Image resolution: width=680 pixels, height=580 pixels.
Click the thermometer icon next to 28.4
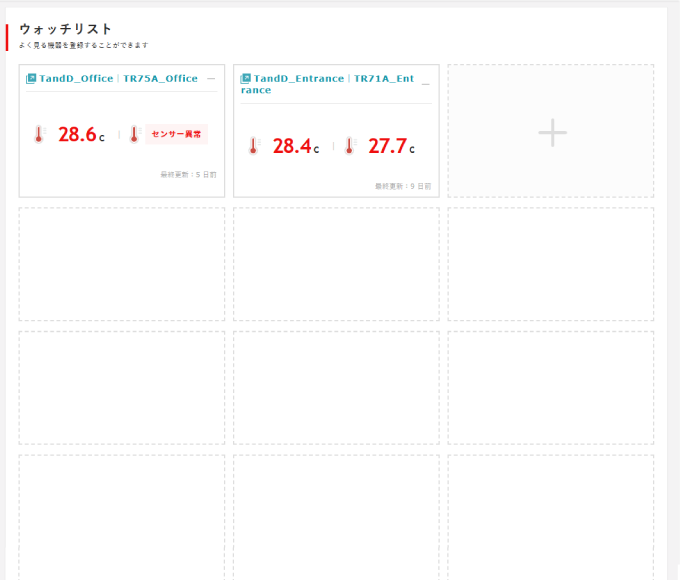tap(253, 146)
